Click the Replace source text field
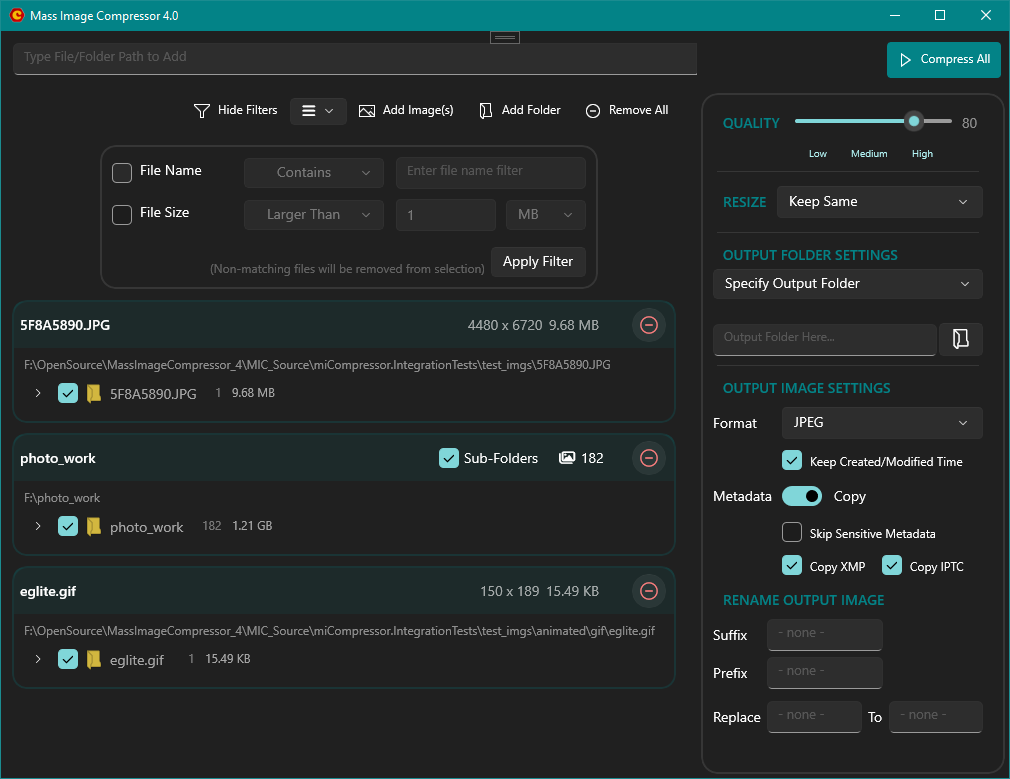Image resolution: width=1010 pixels, height=779 pixels. (x=814, y=716)
